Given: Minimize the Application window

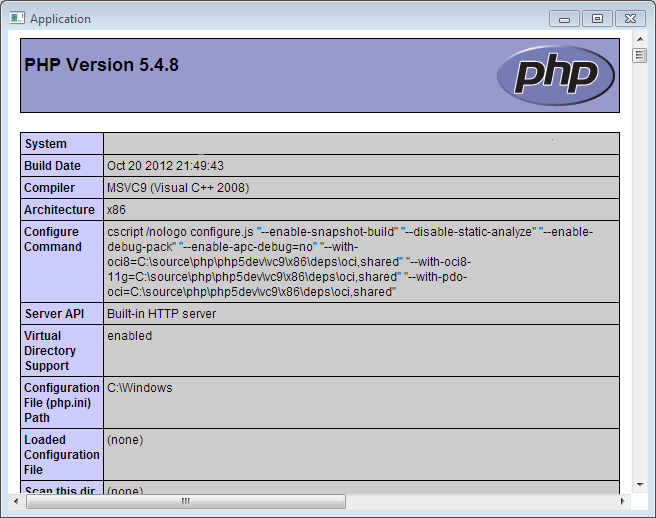Looking at the screenshot, I should coord(565,18).
